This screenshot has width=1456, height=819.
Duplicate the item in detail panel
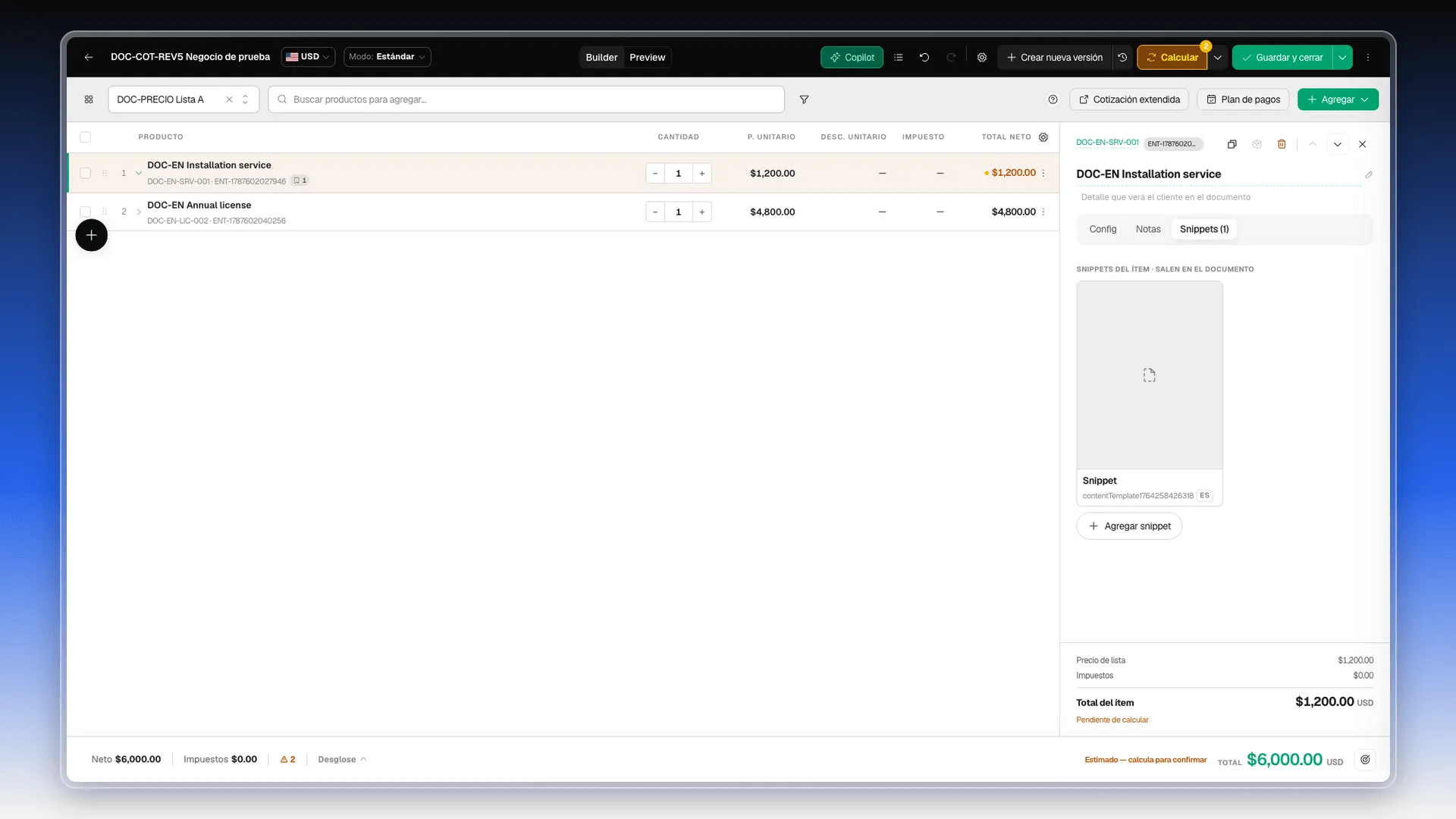point(1232,144)
